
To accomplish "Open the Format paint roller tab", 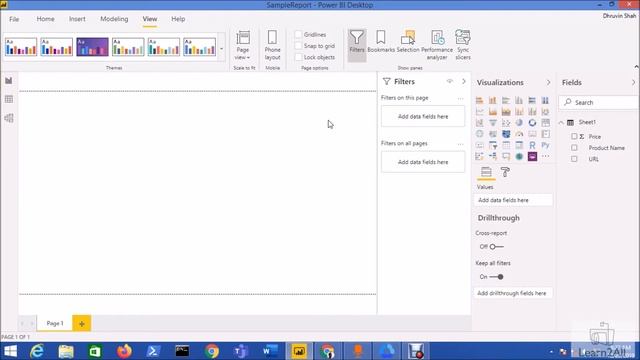I will click(505, 172).
